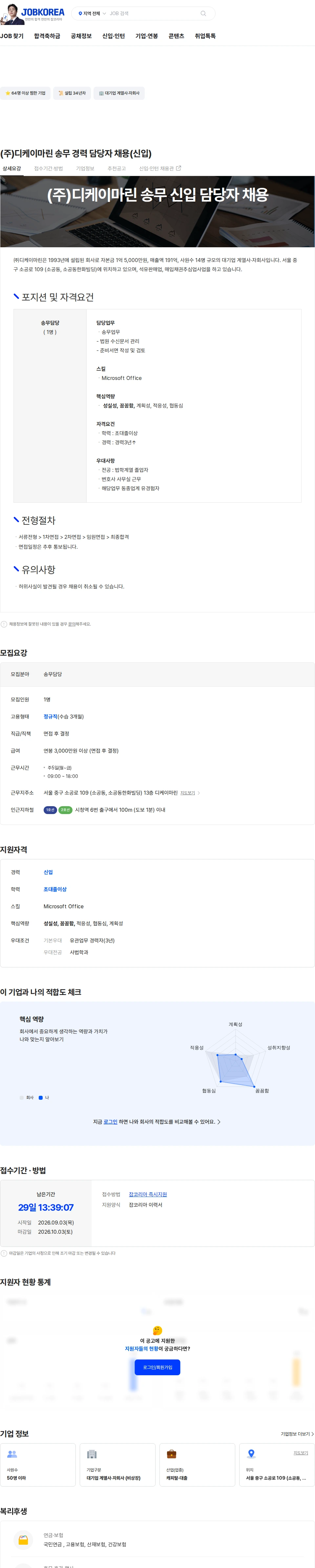Click the 위치 map pin icon
The height and width of the screenshot is (1568, 315).
click(251, 1454)
